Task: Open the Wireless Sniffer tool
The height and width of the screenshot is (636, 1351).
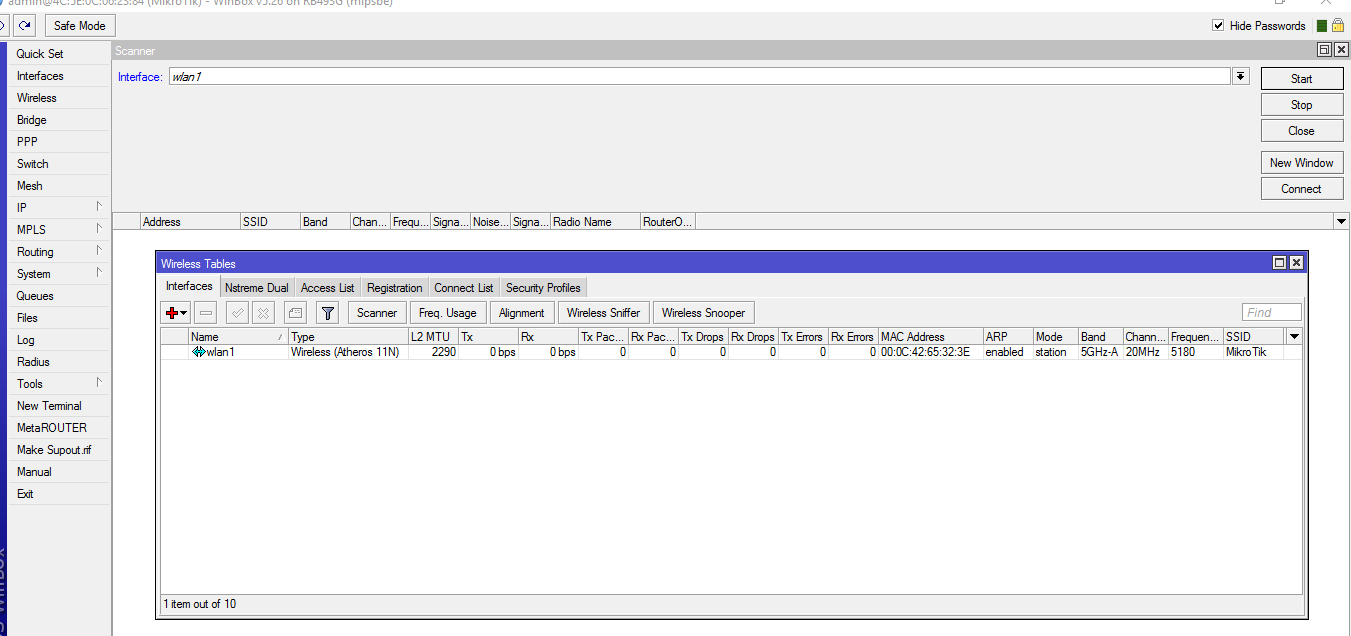Action: (603, 313)
